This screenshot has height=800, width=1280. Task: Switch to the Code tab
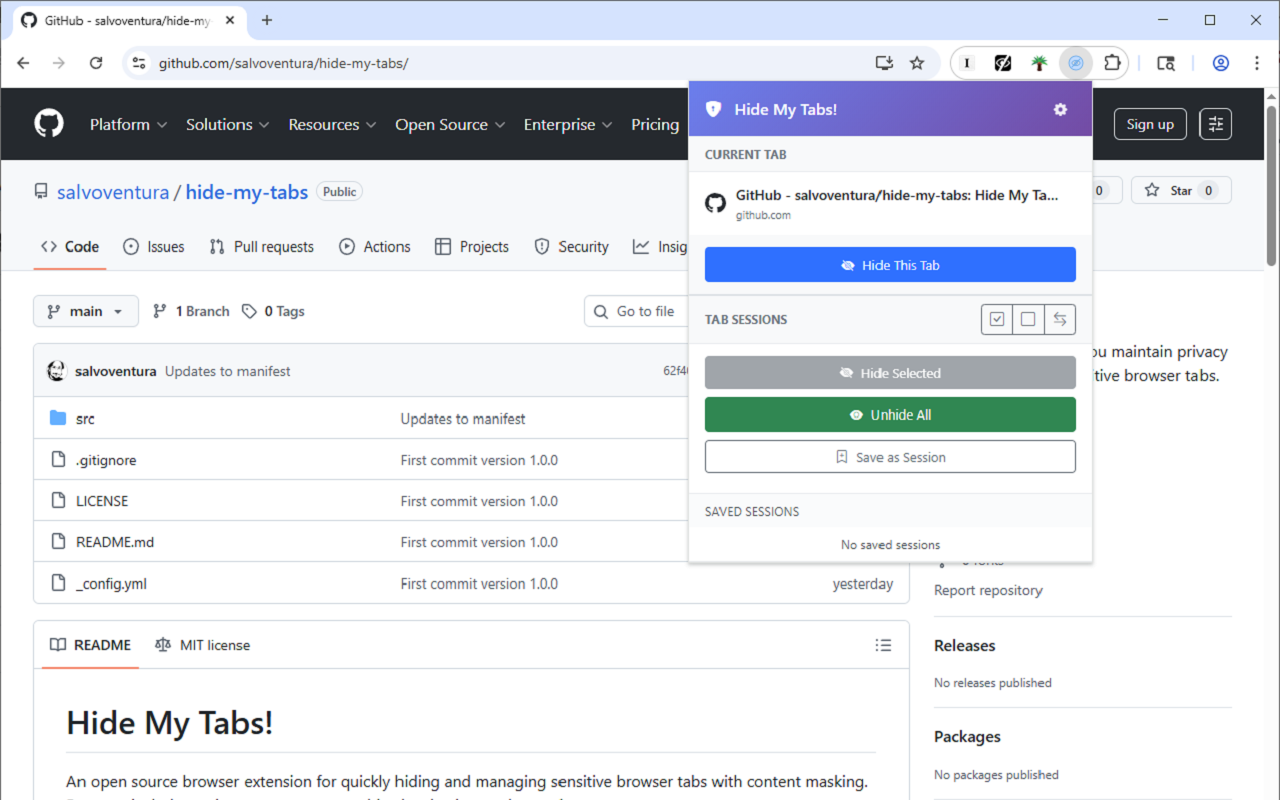70,247
